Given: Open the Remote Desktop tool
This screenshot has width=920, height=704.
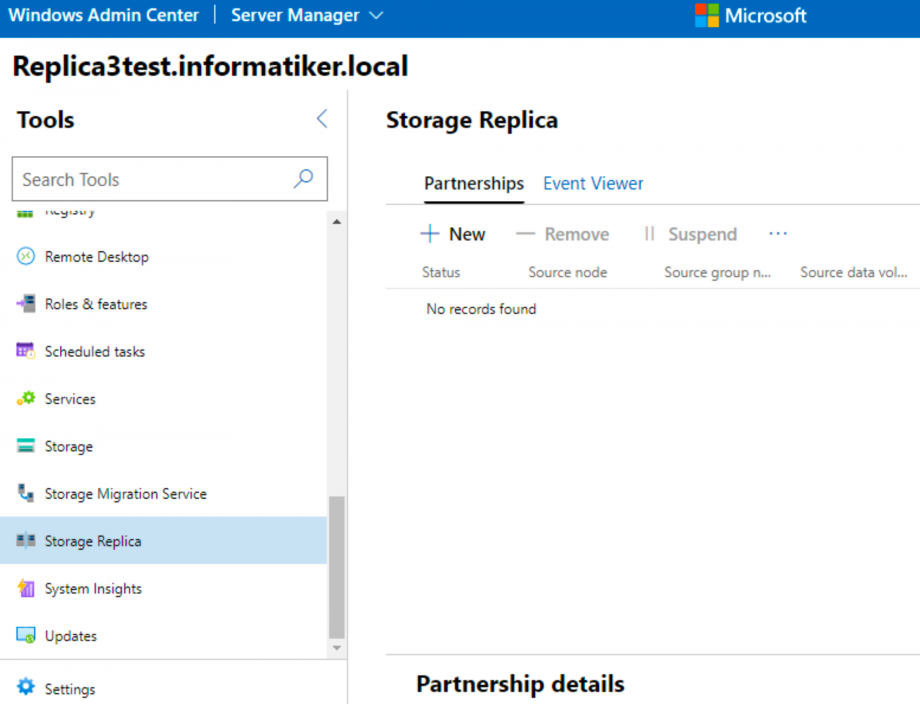Looking at the screenshot, I should [94, 256].
